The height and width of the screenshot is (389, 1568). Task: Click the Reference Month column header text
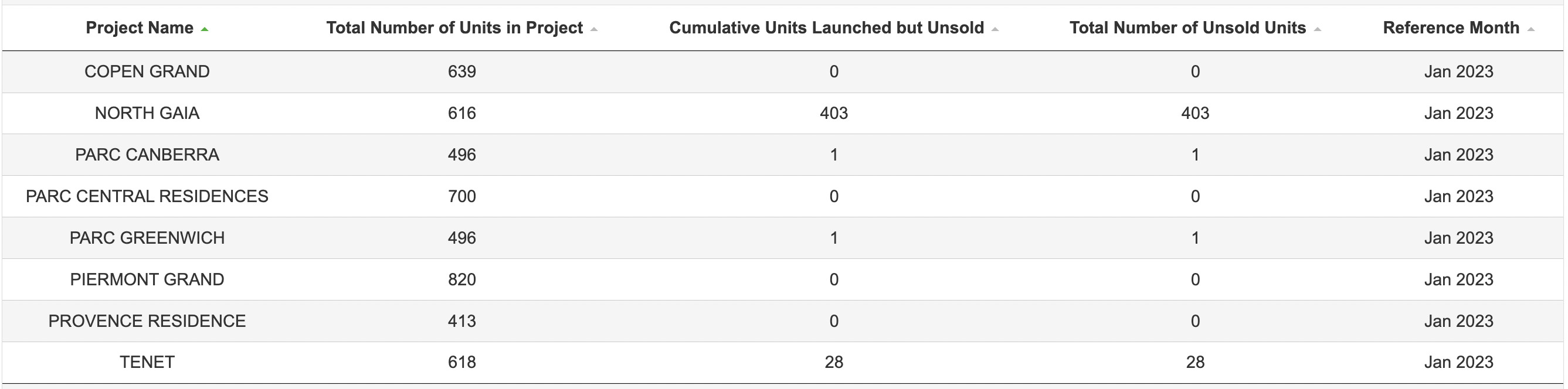click(x=1451, y=28)
